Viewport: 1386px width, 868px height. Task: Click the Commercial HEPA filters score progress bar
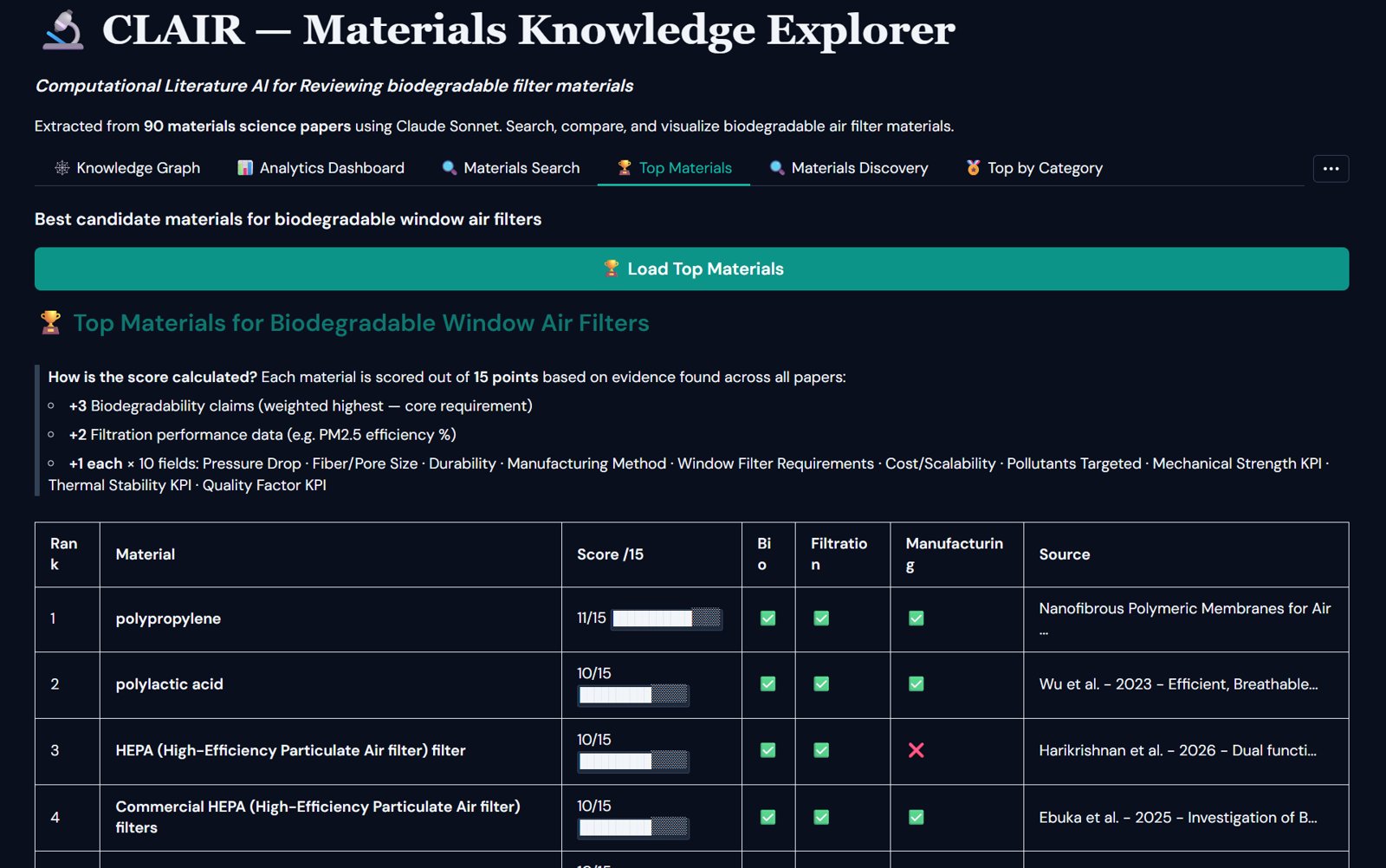[633, 827]
